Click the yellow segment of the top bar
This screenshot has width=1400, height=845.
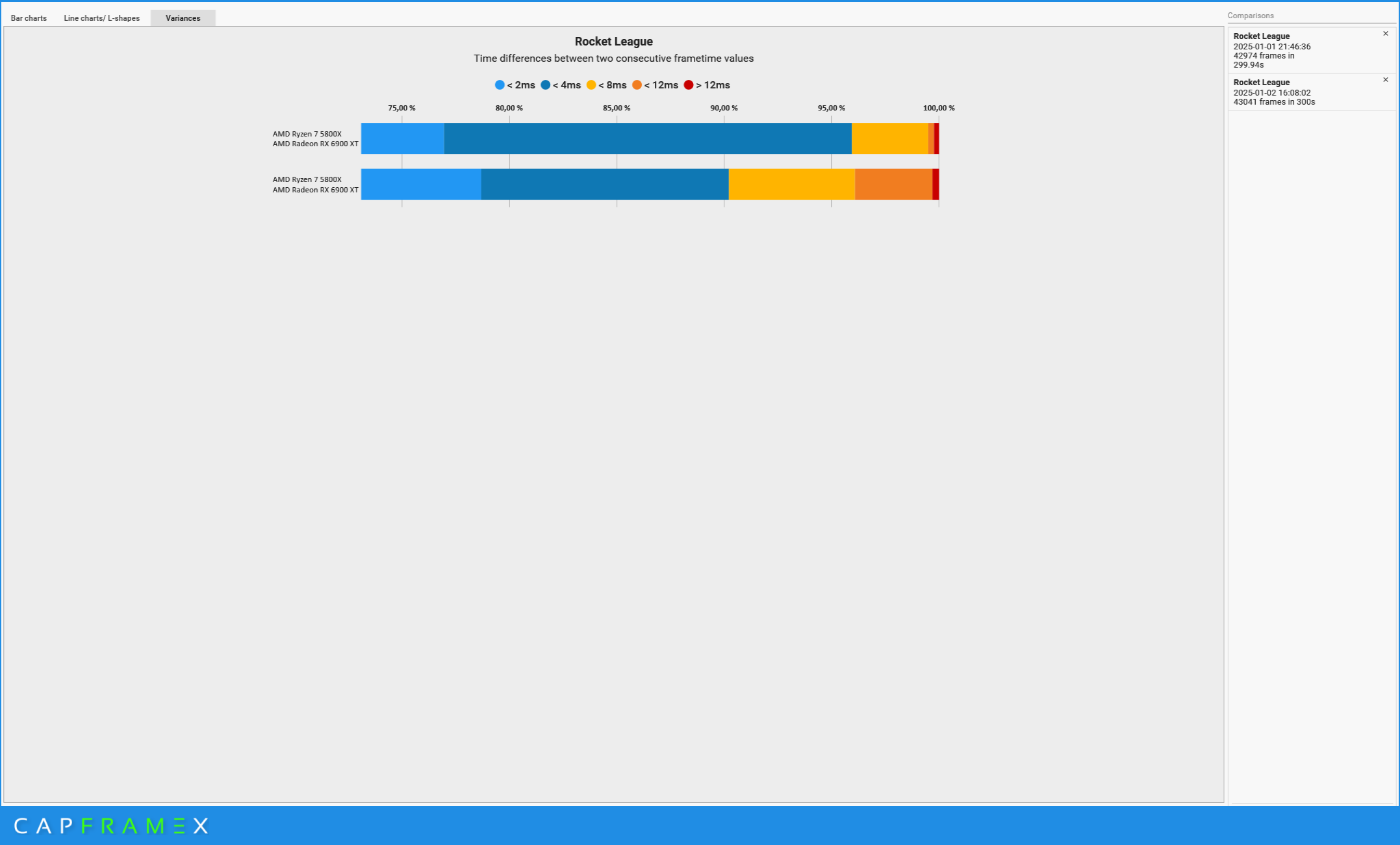889,138
